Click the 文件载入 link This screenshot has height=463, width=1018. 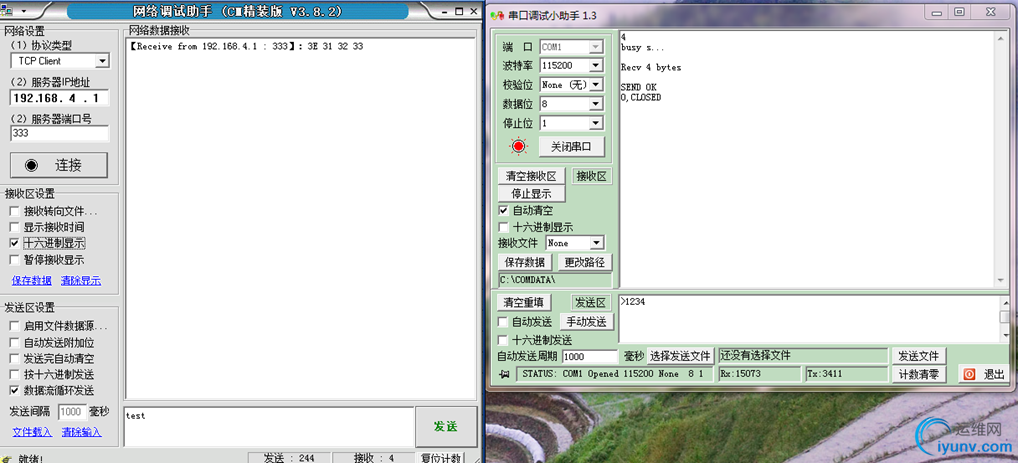32,432
